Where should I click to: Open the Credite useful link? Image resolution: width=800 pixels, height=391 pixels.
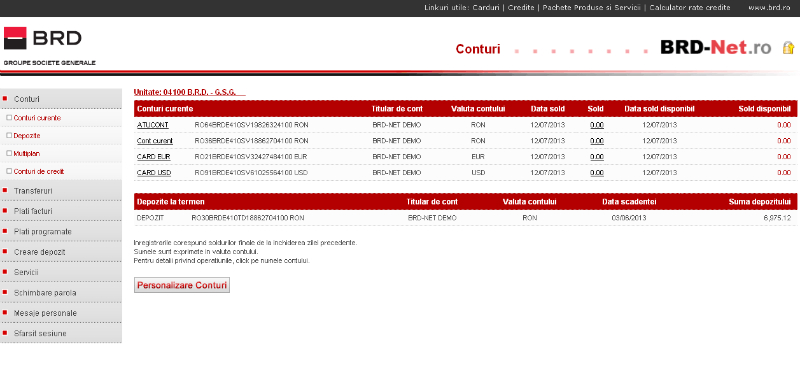tap(520, 8)
